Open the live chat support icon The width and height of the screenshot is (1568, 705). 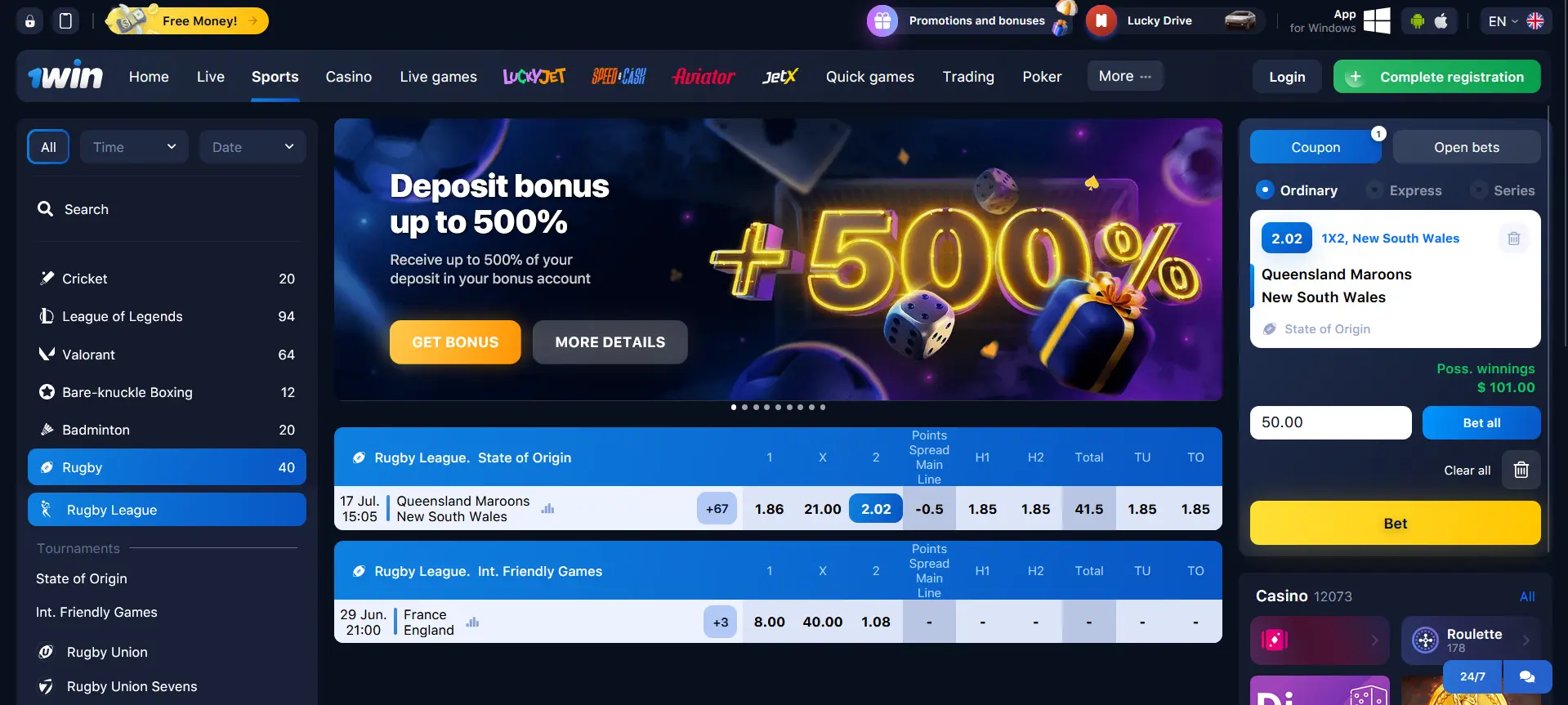click(1526, 676)
